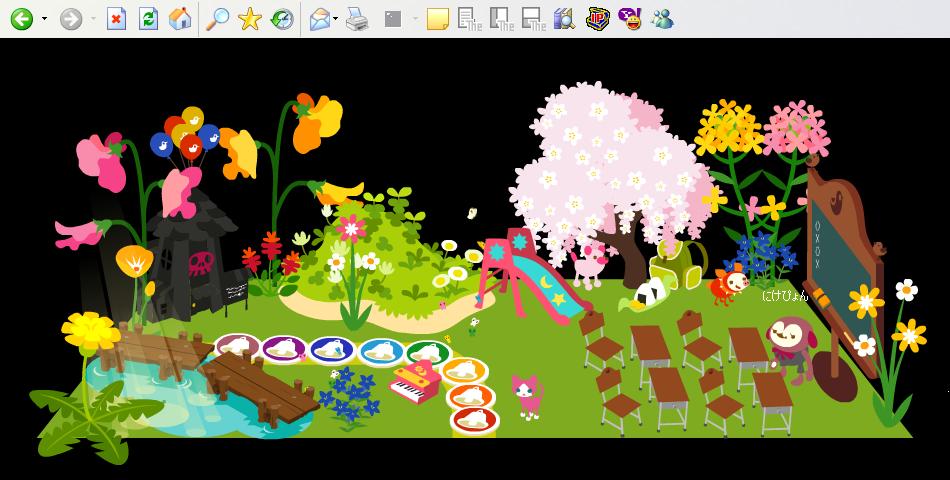Click the Refresh page icon
This screenshot has height=480, width=950.
148,19
